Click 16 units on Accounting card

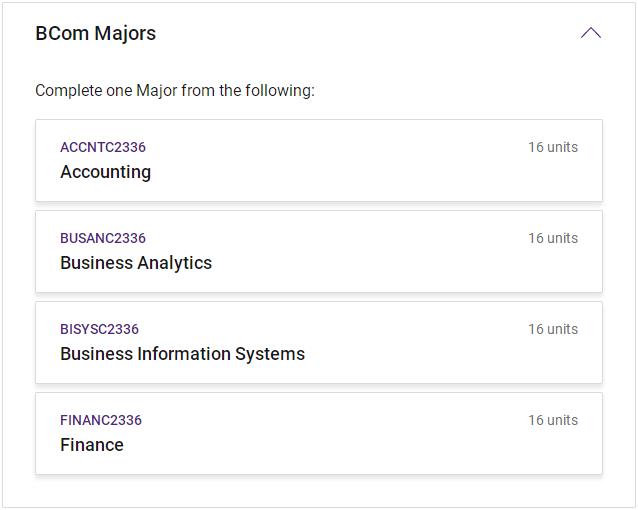553,147
